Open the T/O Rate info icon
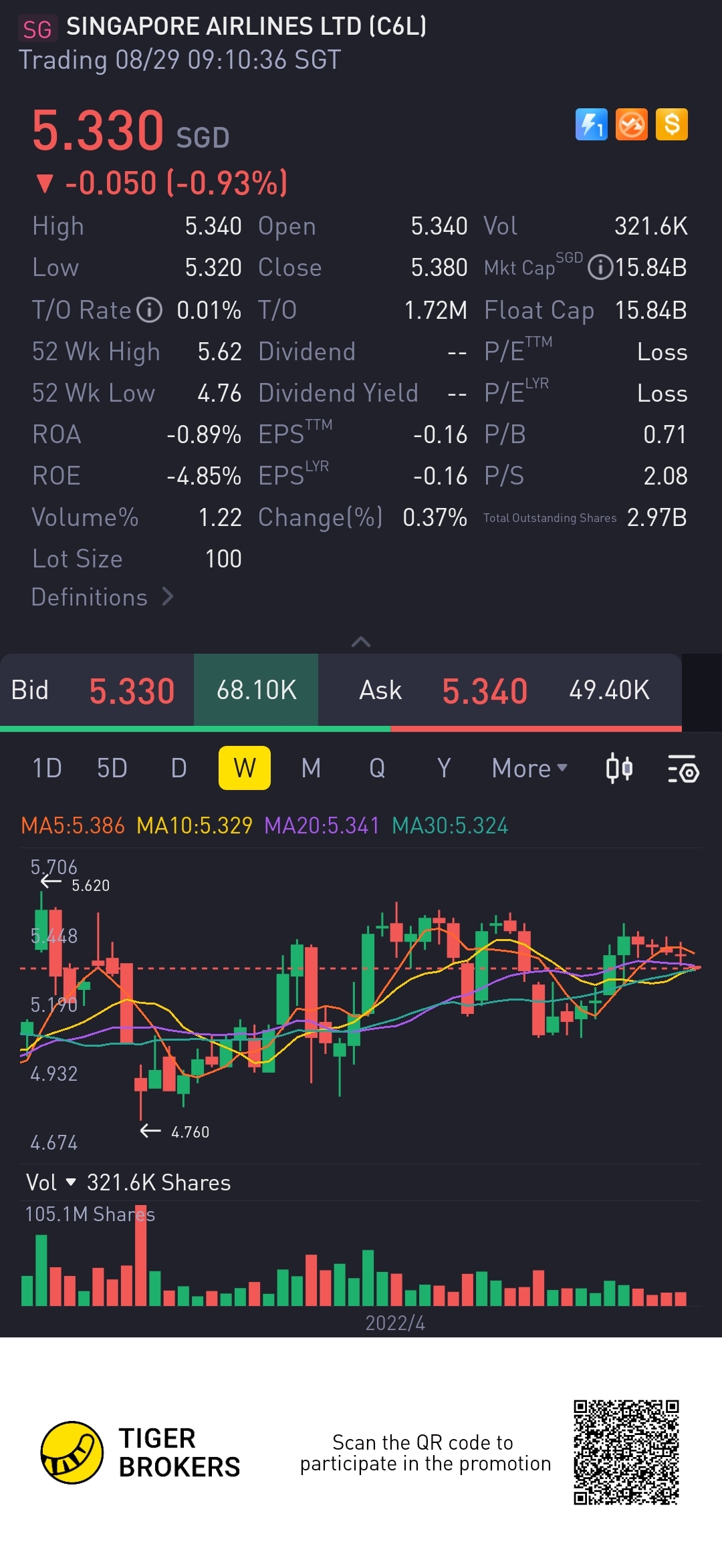The height and width of the screenshot is (1568, 722). click(149, 310)
